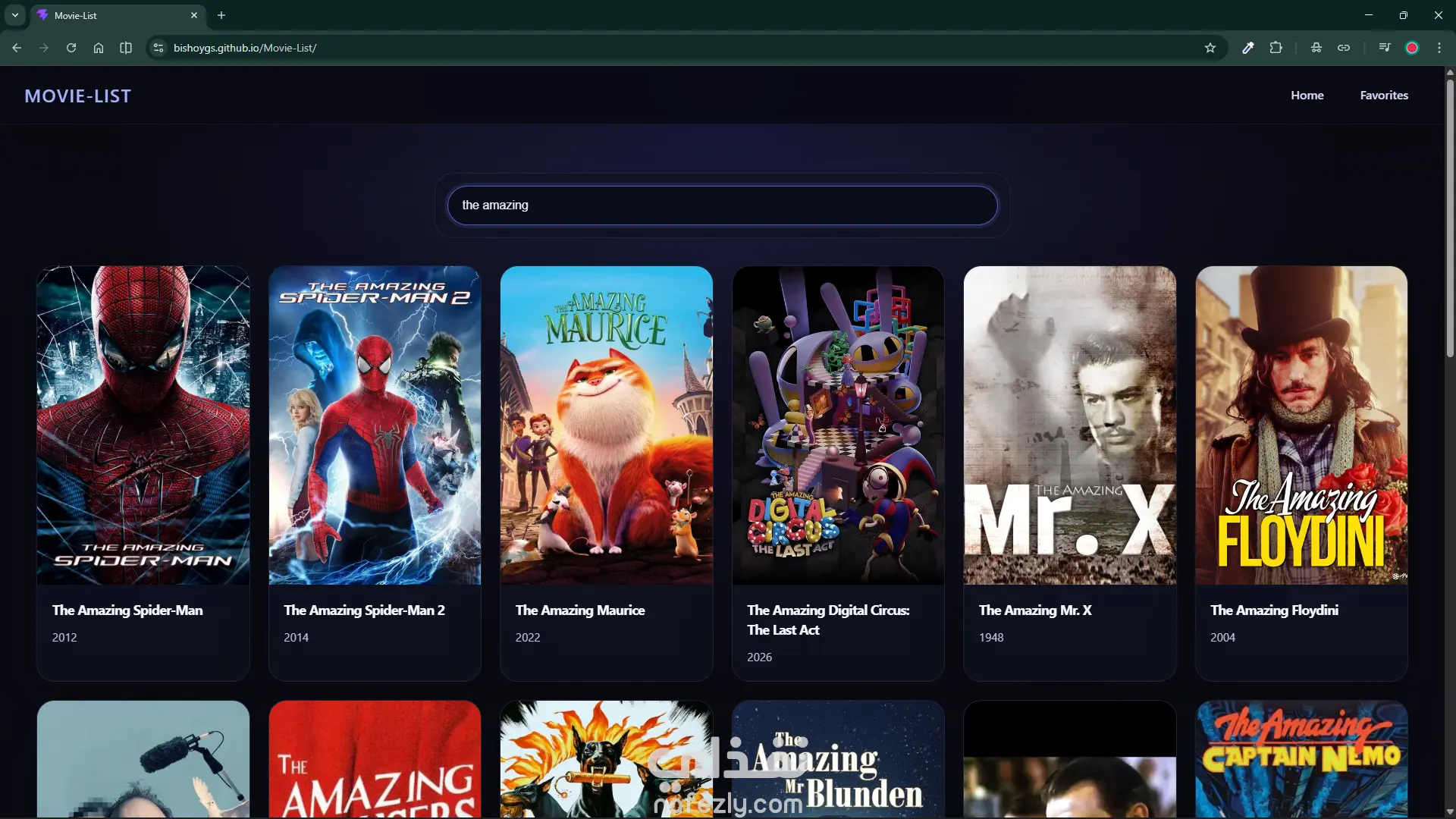
Task: Click the MOVIE-LIST logo
Action: point(77,96)
